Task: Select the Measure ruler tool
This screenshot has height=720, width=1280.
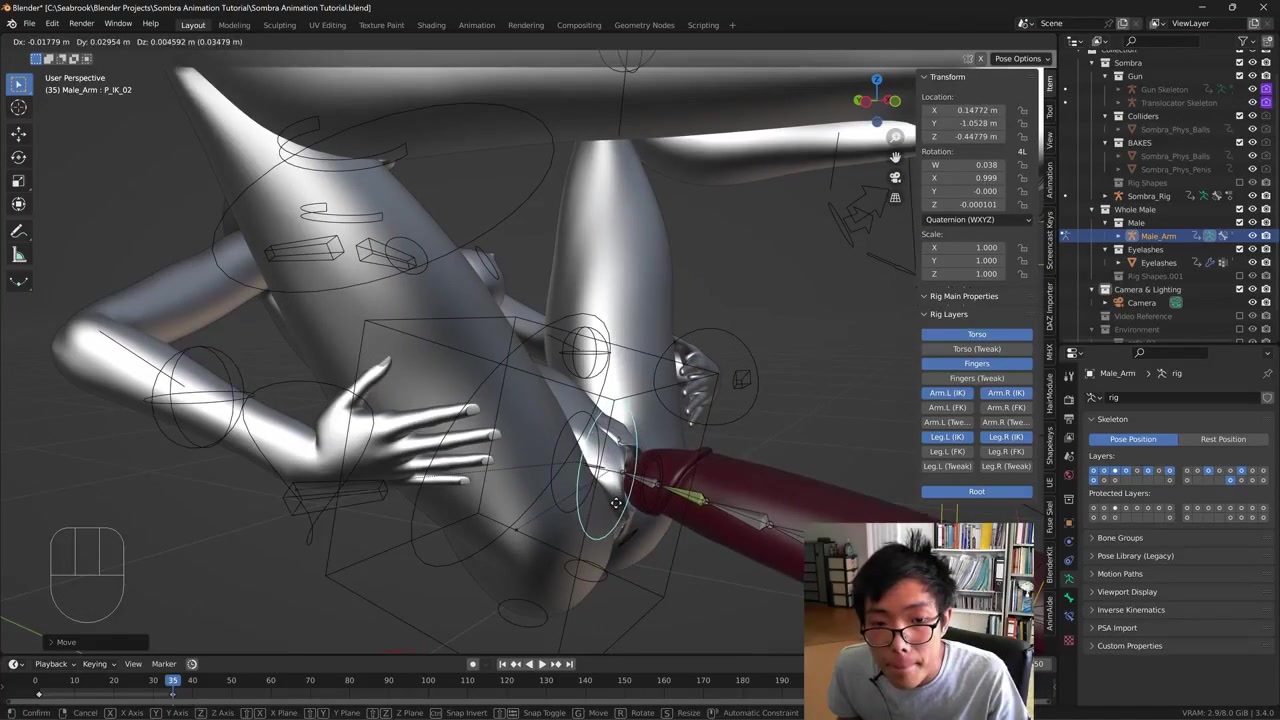Action: pyautogui.click(x=18, y=255)
